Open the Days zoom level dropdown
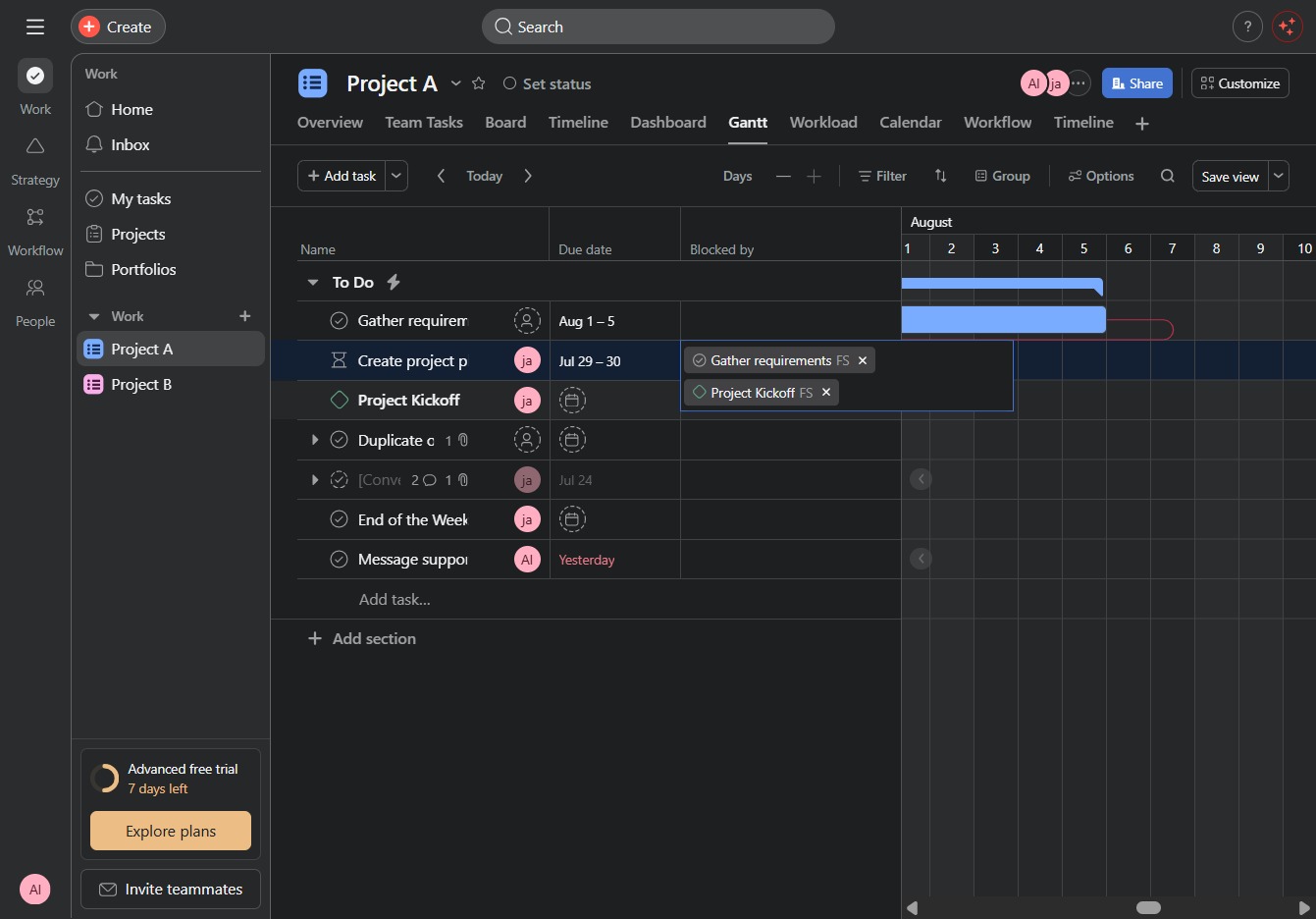 (738, 176)
